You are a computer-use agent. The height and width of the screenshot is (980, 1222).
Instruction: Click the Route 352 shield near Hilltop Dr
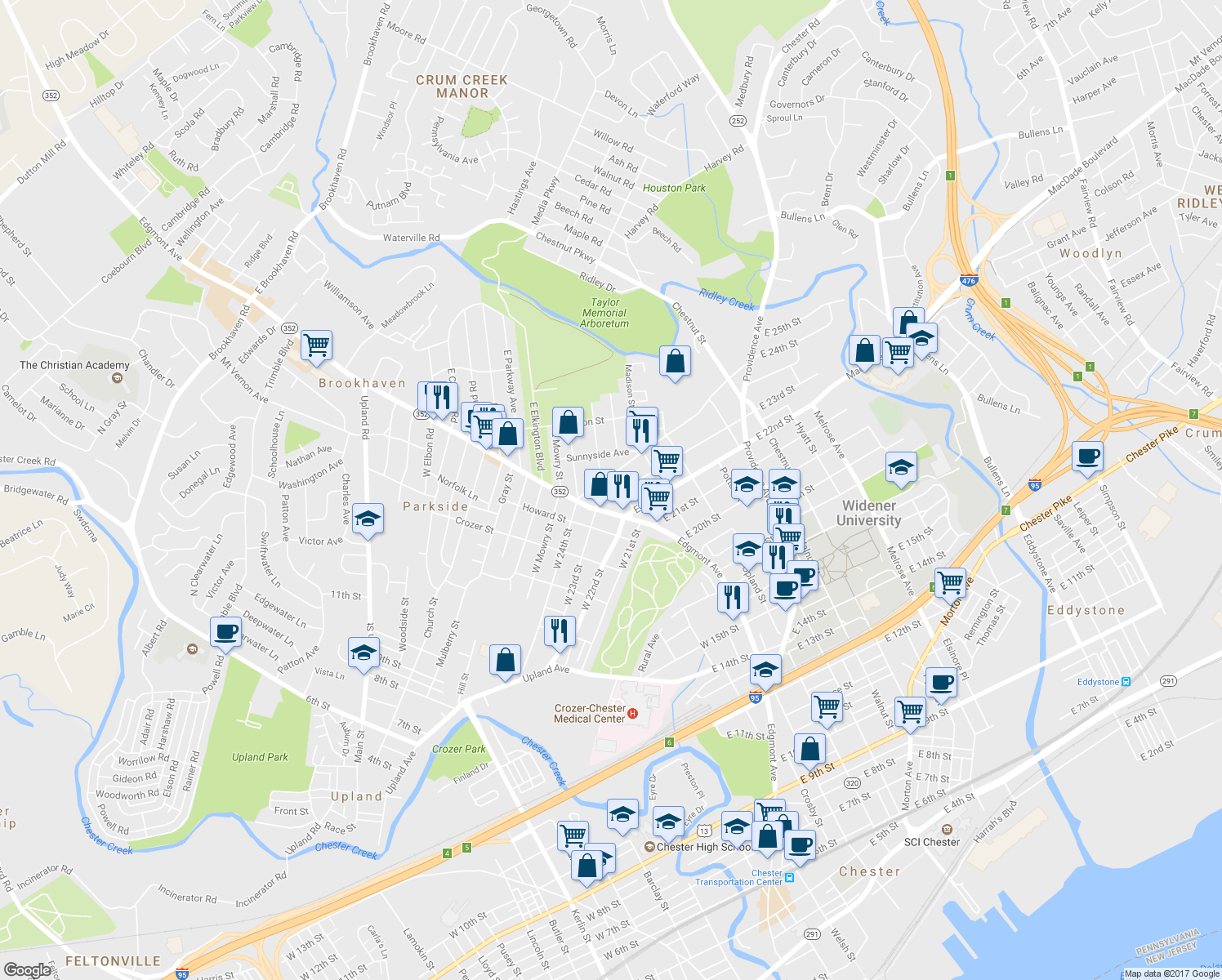pos(51,96)
